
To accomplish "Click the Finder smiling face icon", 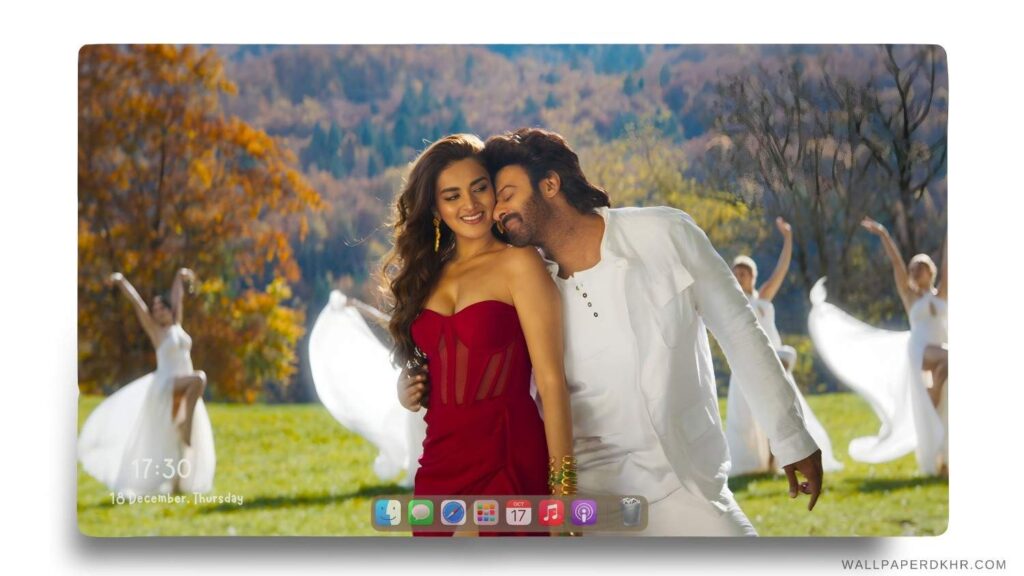I will tap(390, 512).
